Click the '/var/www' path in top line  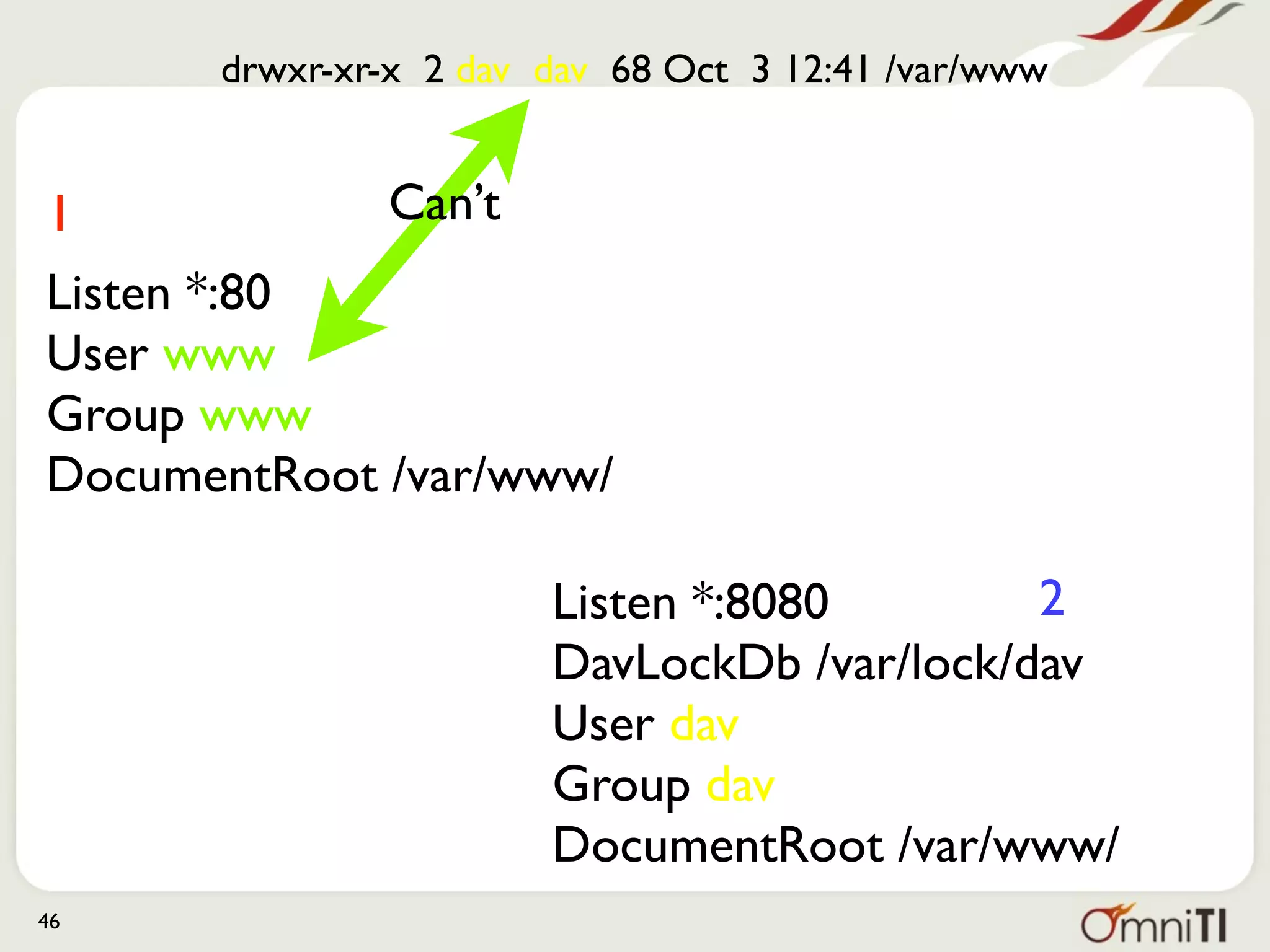click(966, 69)
